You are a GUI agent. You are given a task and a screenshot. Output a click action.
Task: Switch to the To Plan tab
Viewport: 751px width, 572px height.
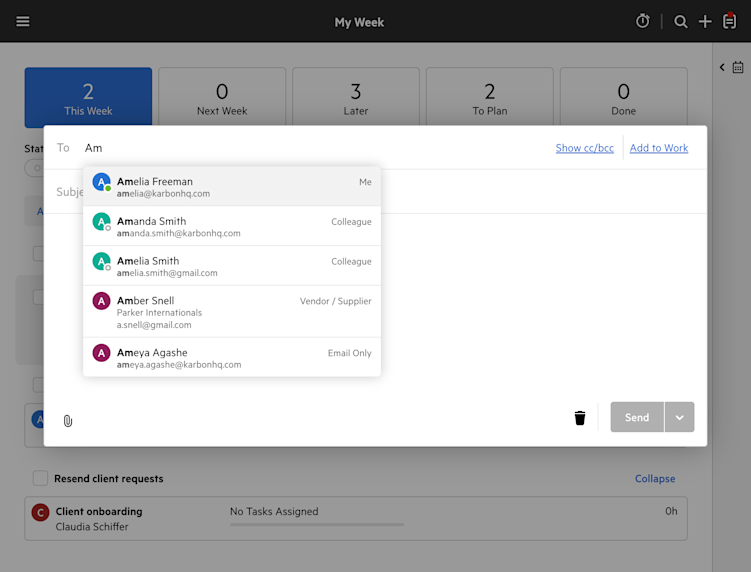click(489, 98)
